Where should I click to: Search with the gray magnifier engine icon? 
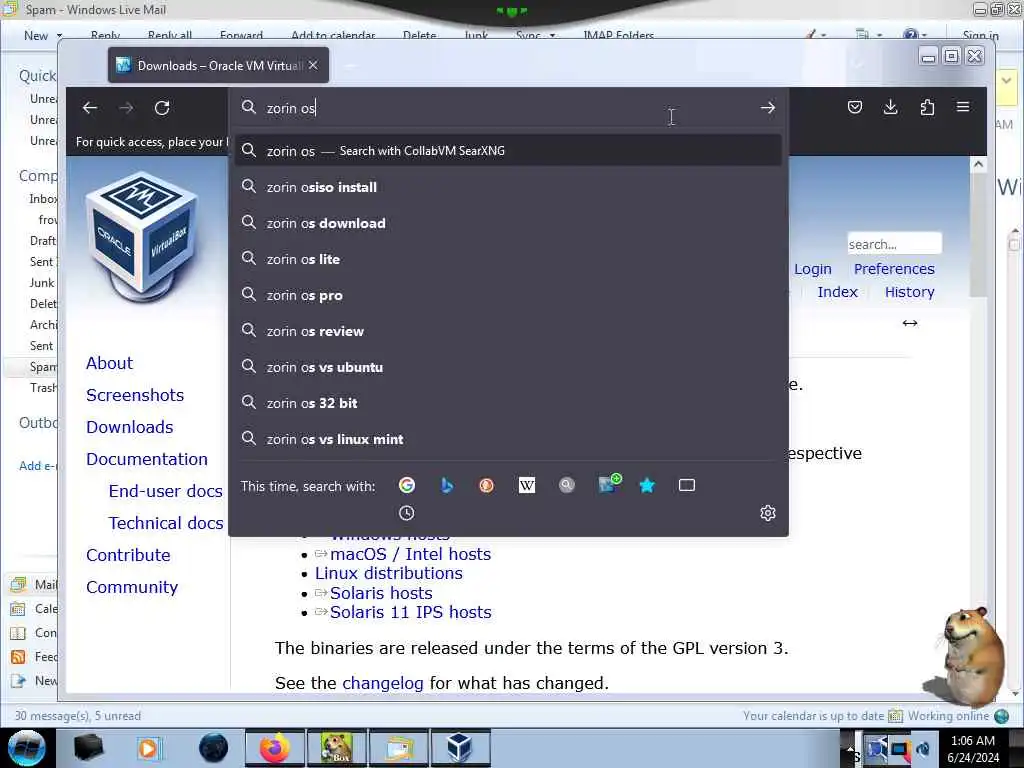point(567,485)
